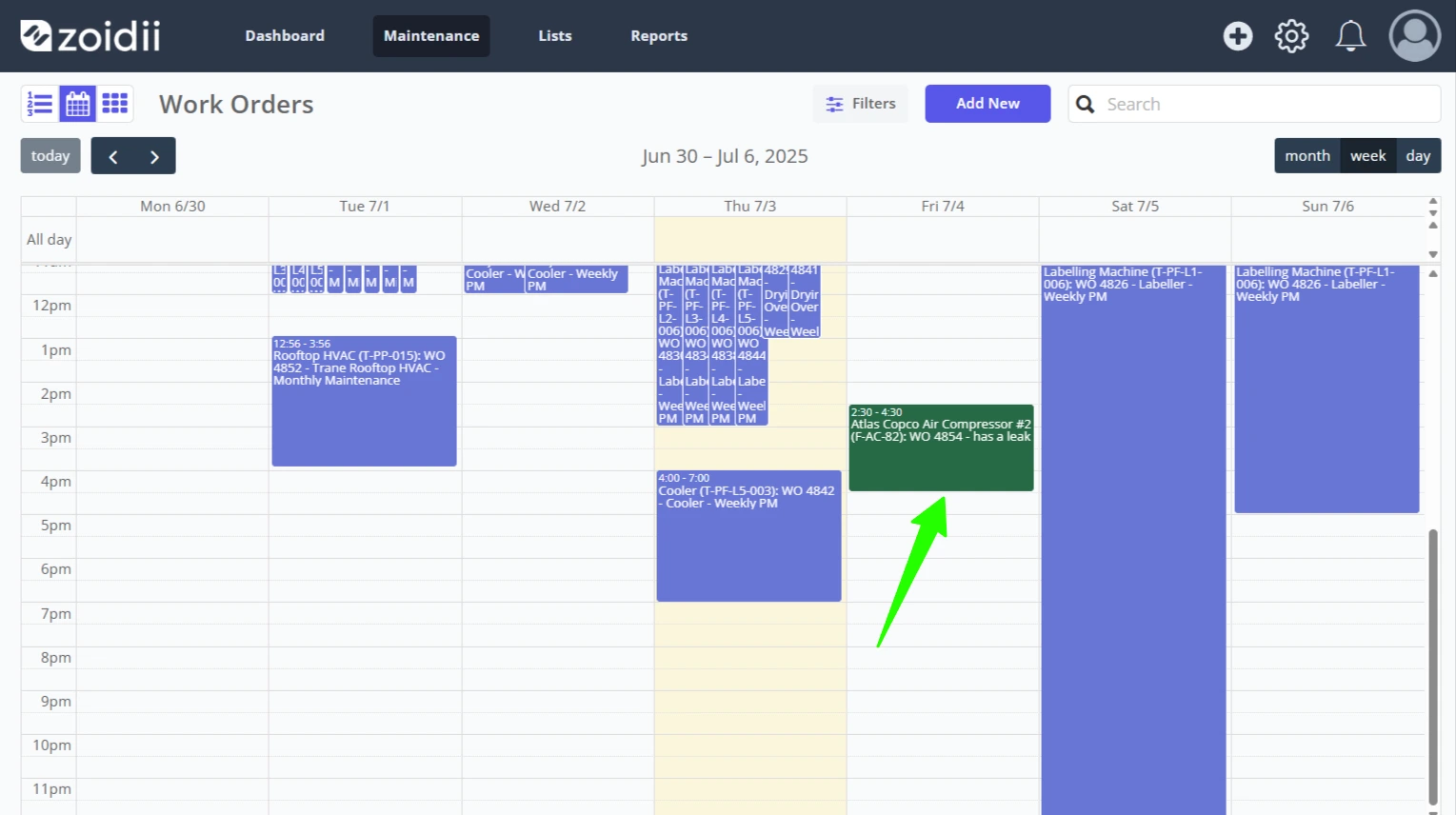Open Wednesday right-hand Cooler Weekly PM event
Screen dimensions: 1456x815
point(577,279)
